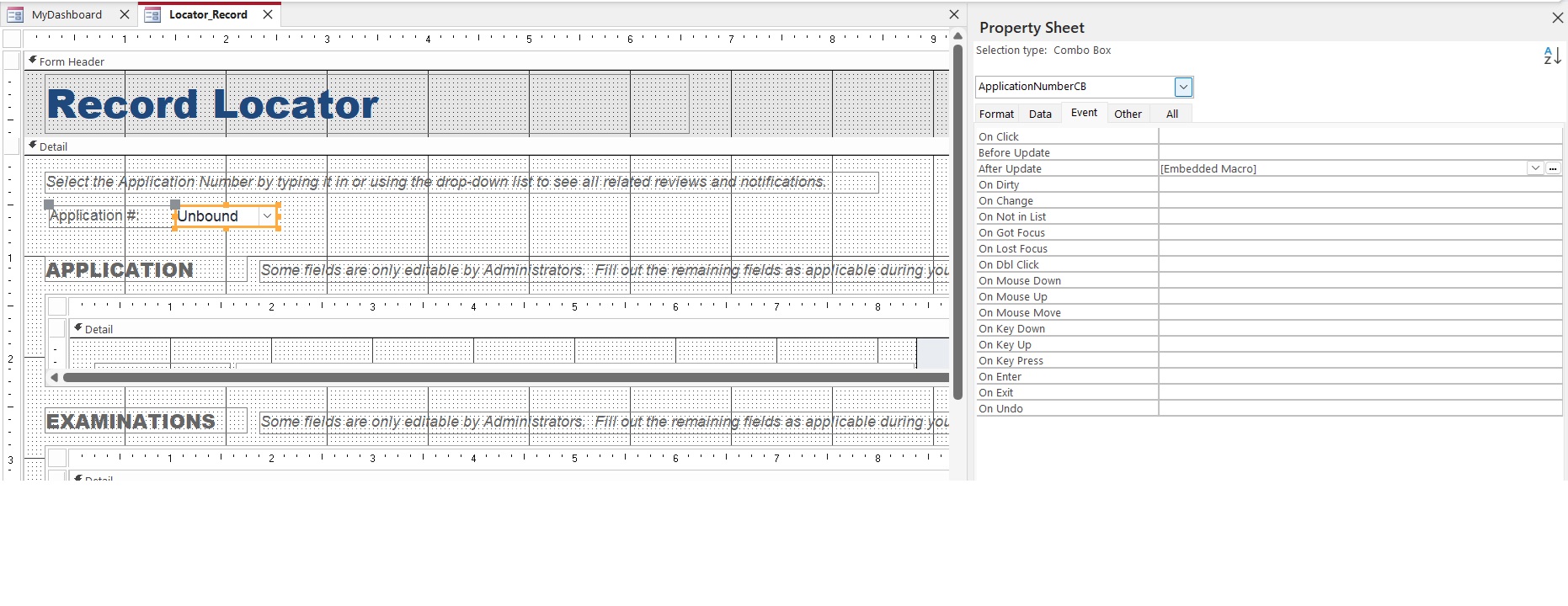
Task: Close the Locator_Record tab
Action: pos(268,14)
